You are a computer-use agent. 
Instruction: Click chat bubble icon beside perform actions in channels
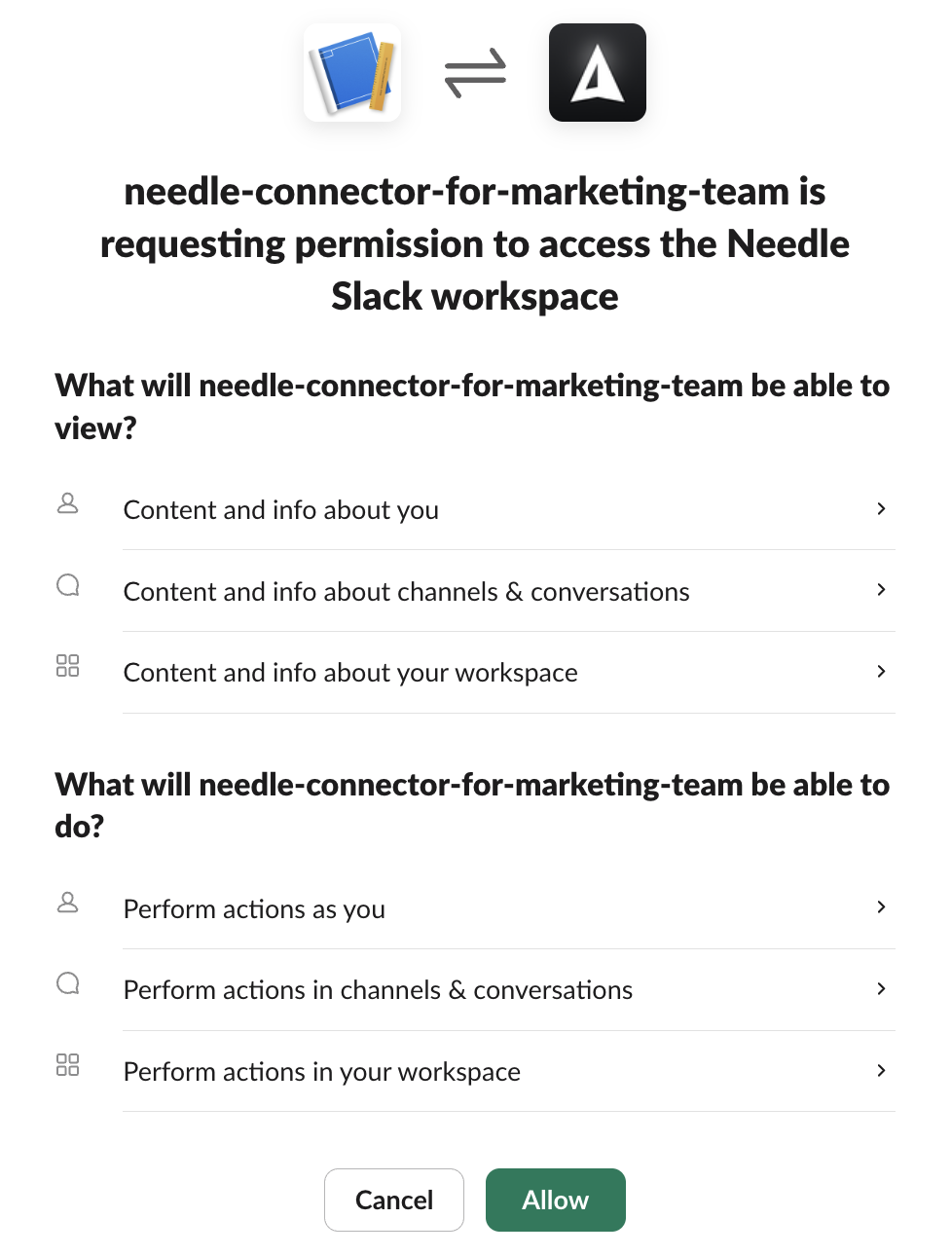(x=68, y=983)
